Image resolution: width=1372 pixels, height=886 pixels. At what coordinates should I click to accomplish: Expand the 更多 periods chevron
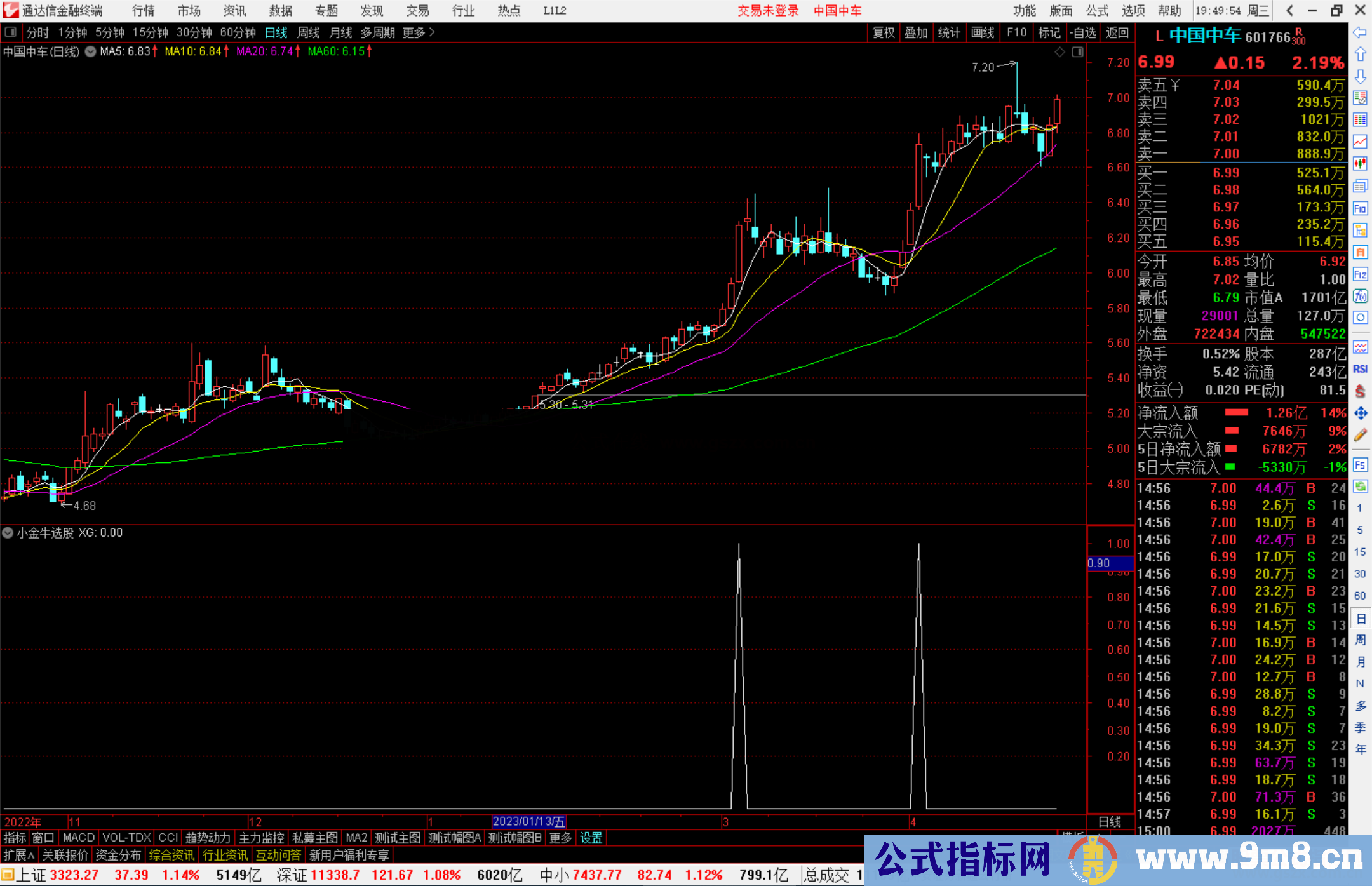432,32
